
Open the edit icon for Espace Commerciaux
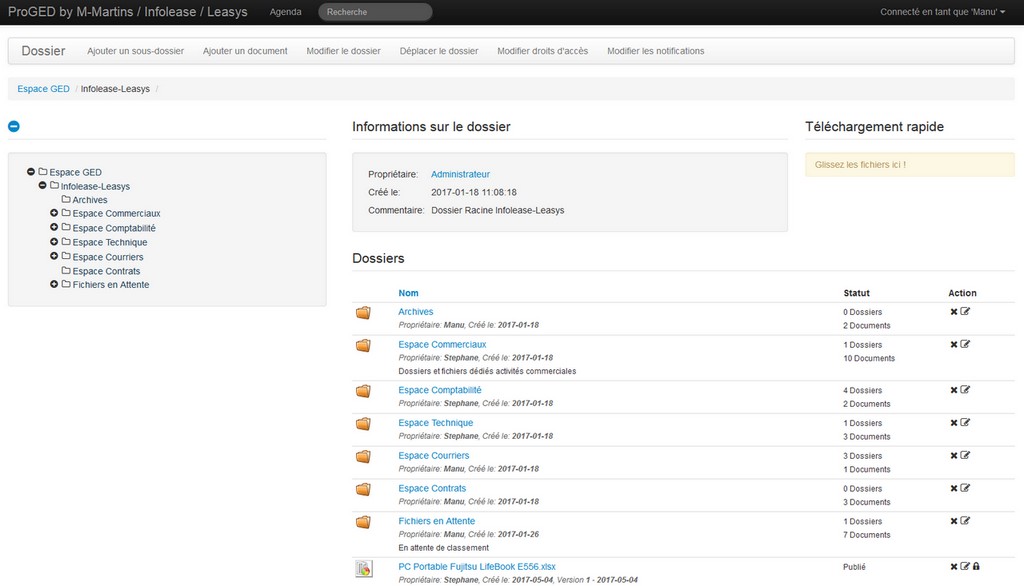click(x=963, y=345)
